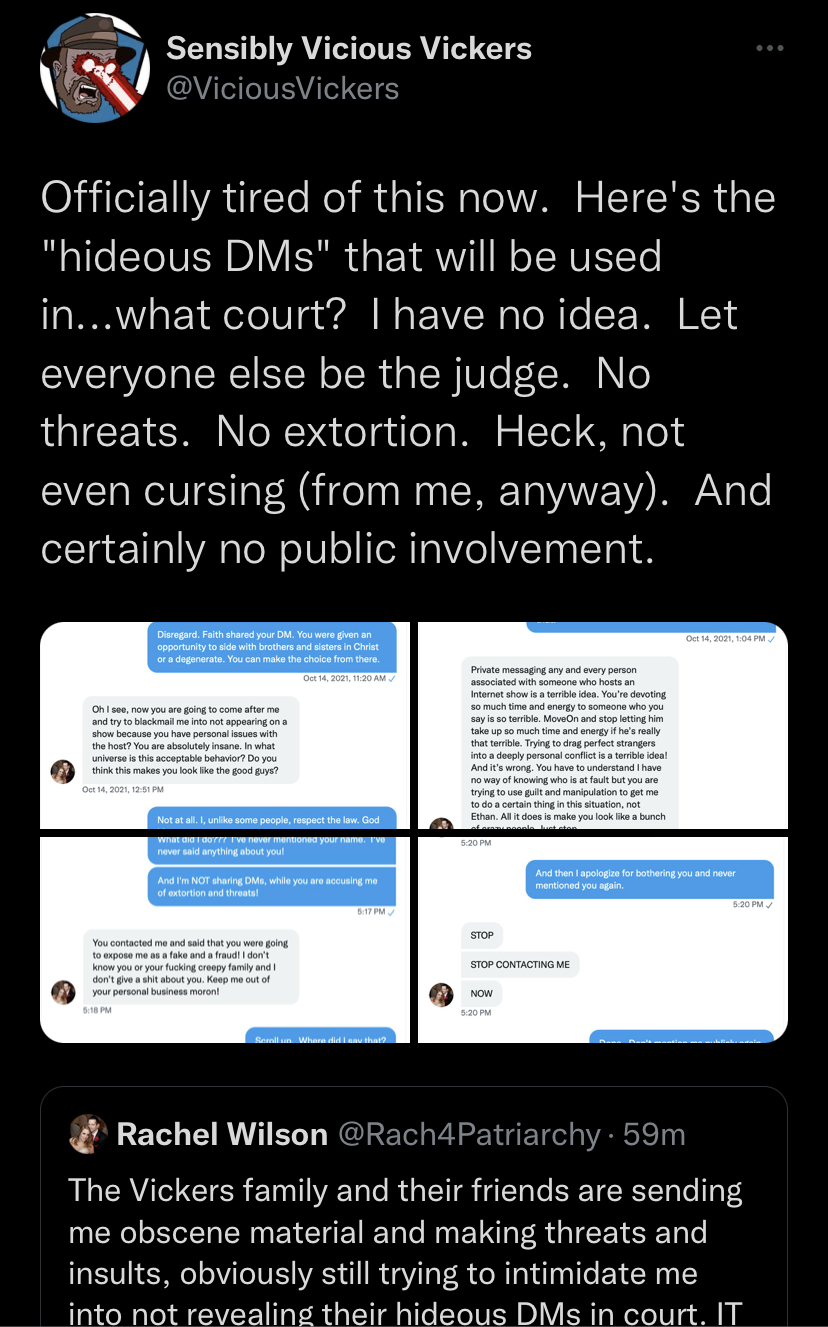The width and height of the screenshot is (828, 1327).
Task: Click the @ViciousVickers handle
Action: click(282, 89)
